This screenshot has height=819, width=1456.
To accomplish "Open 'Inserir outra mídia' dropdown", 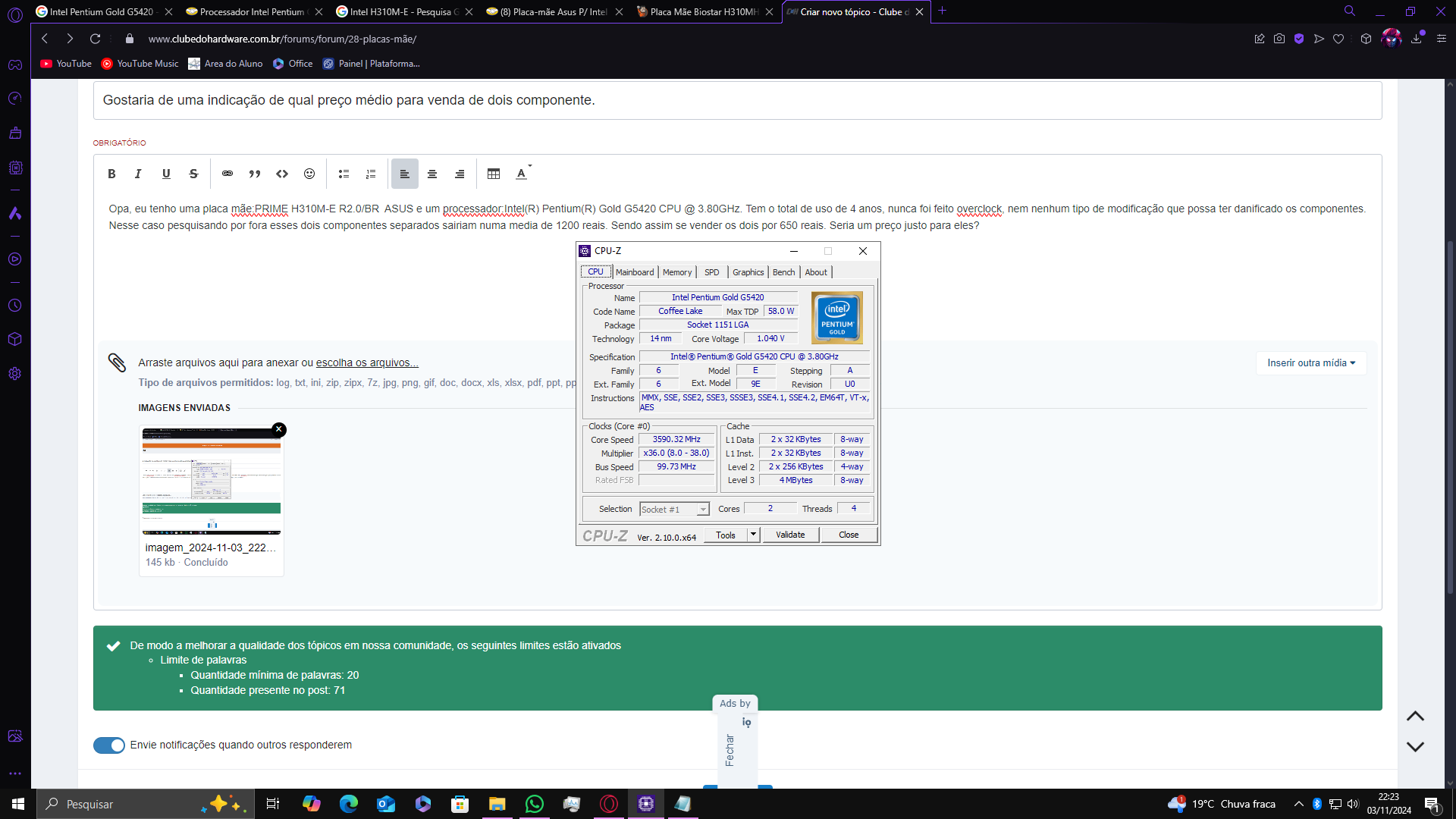I will 1311,362.
